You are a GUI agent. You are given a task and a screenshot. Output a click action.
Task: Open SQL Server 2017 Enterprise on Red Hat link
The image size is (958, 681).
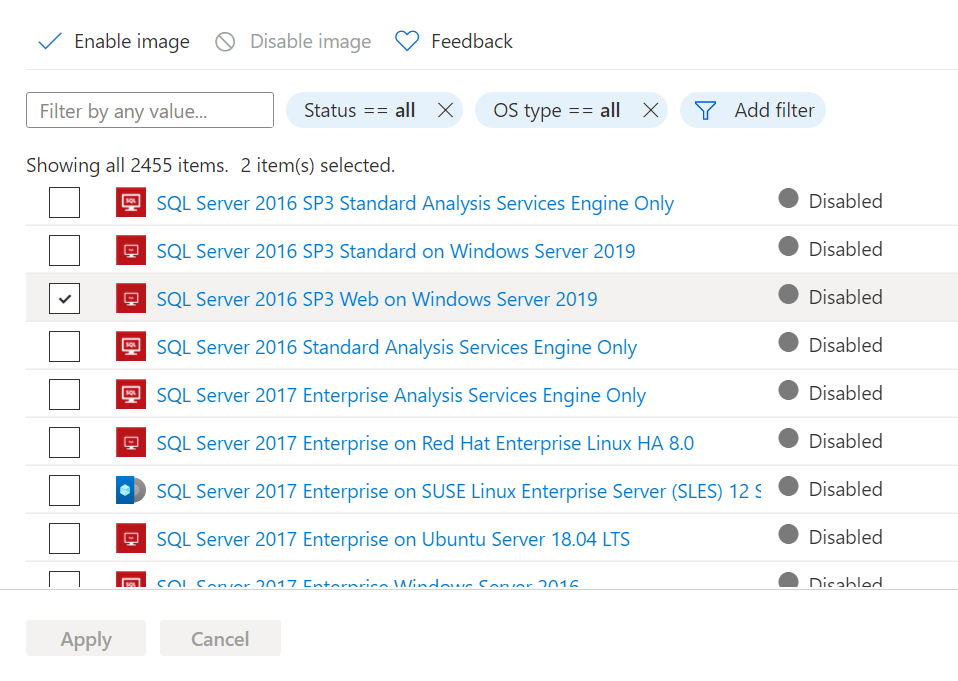425,443
